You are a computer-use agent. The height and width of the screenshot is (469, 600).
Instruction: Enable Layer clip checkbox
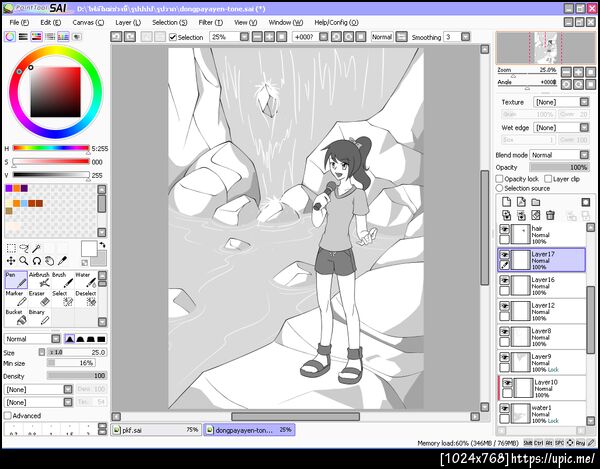coord(548,179)
